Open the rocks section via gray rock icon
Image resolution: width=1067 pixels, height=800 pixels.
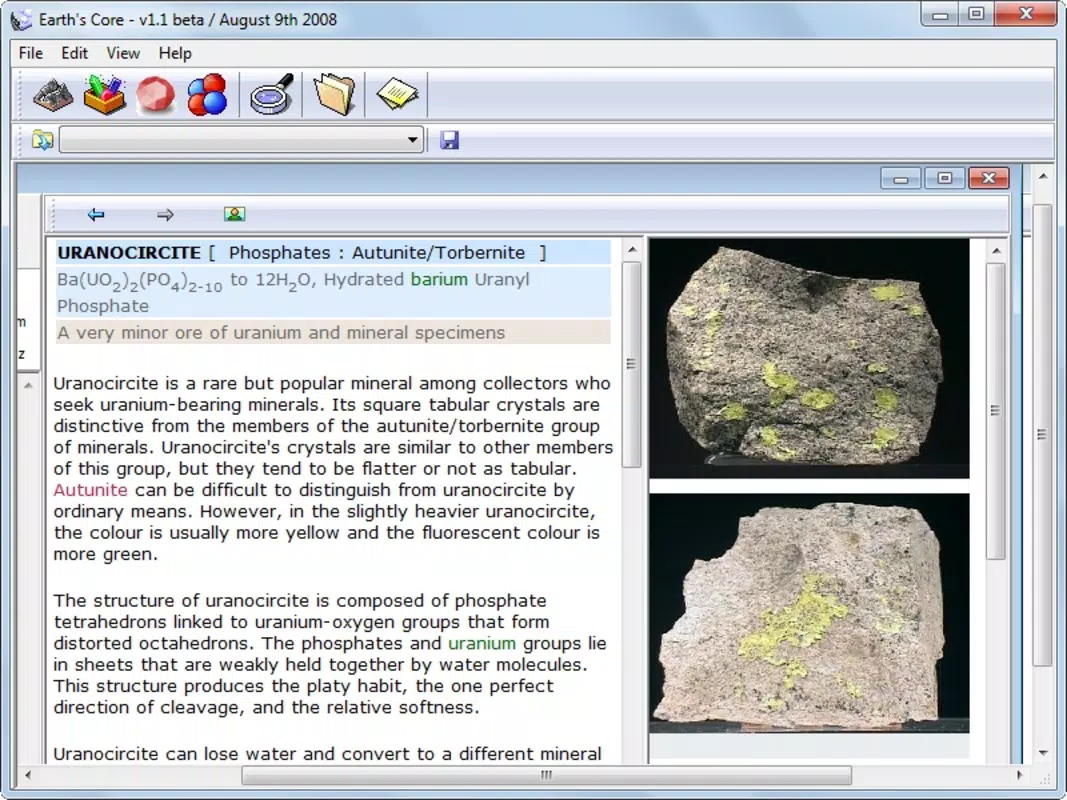[52, 95]
